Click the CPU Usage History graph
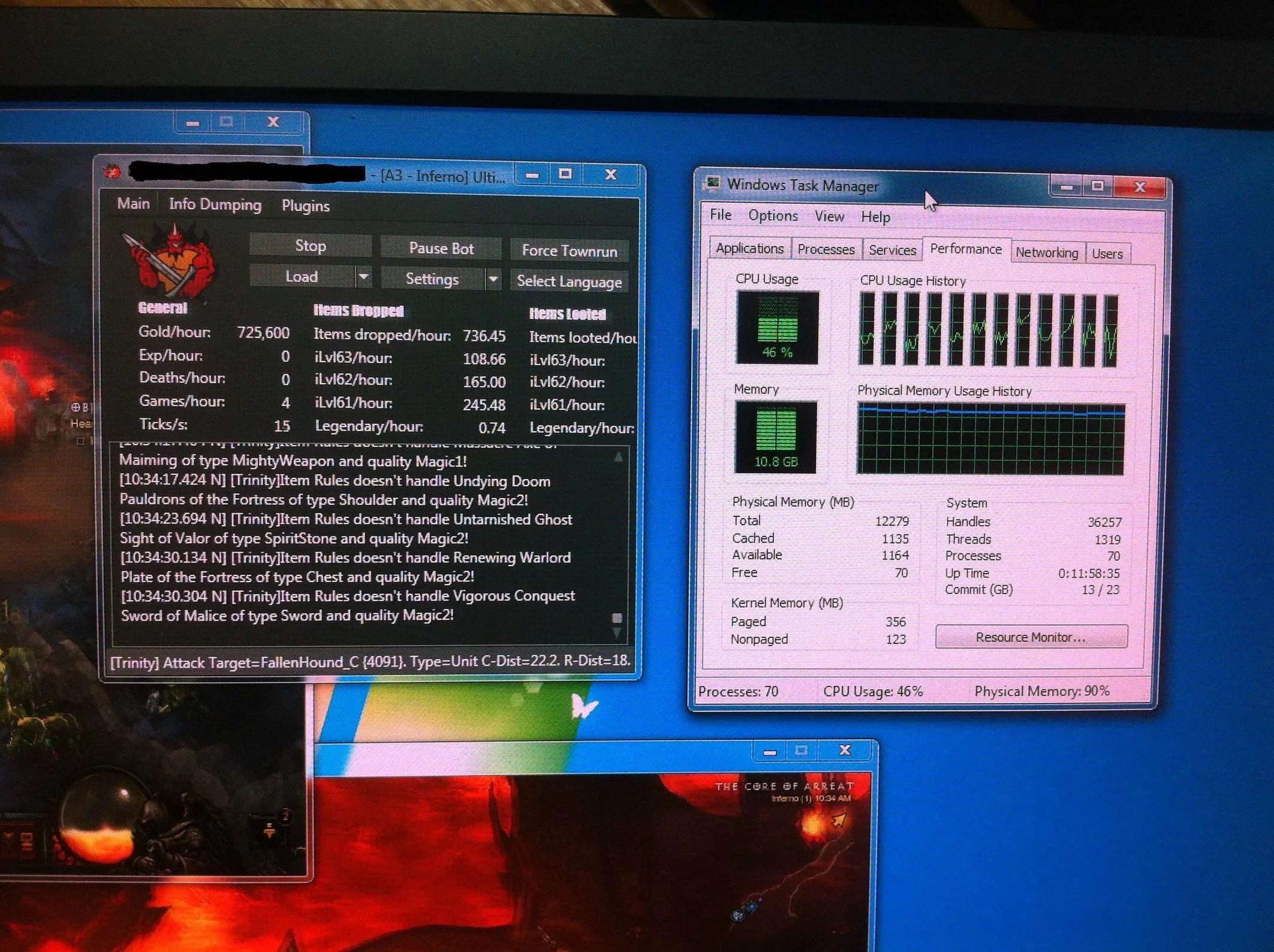The width and height of the screenshot is (1274, 952). tap(988, 330)
